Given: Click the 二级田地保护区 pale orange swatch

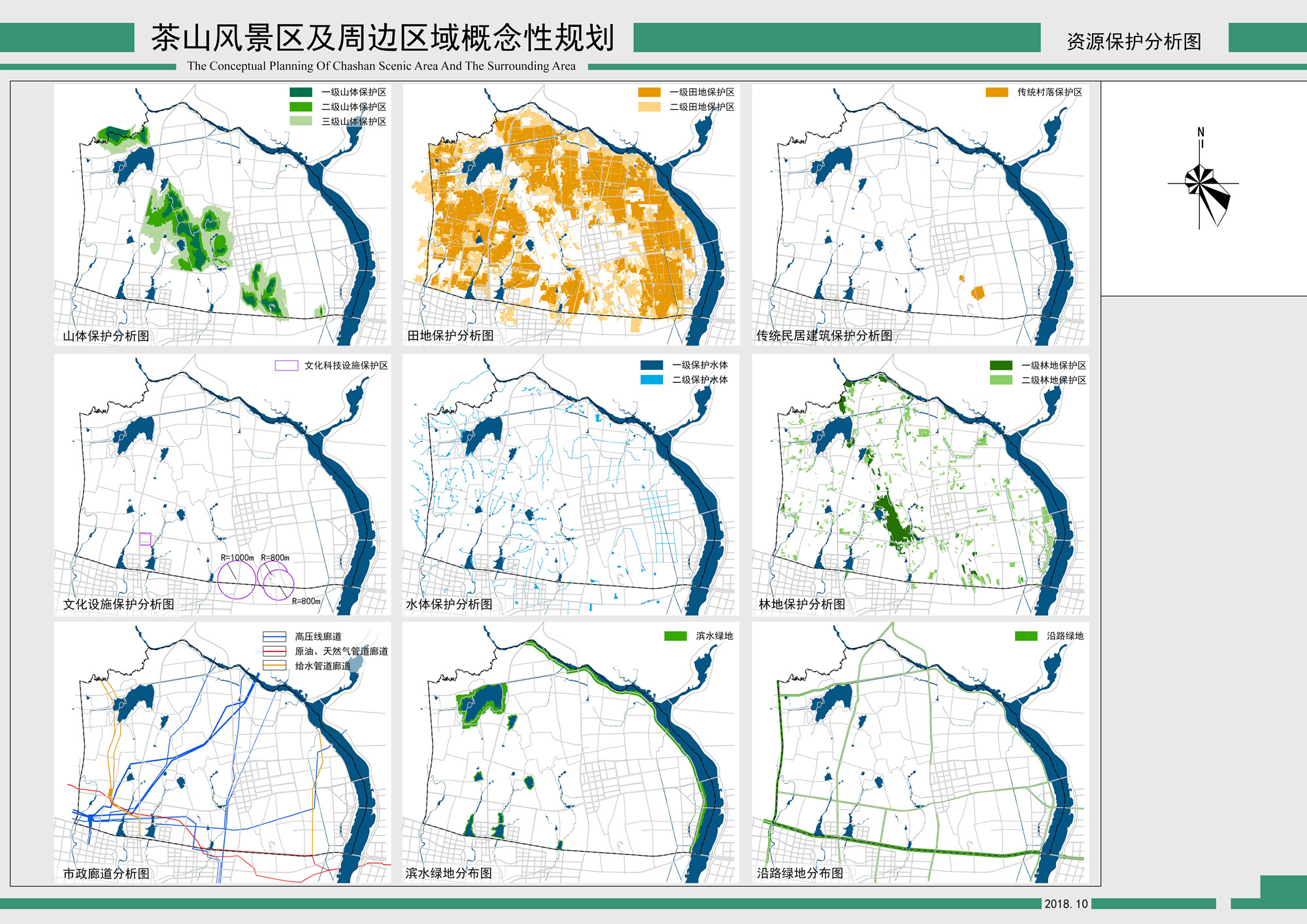Looking at the screenshot, I should click(650, 107).
